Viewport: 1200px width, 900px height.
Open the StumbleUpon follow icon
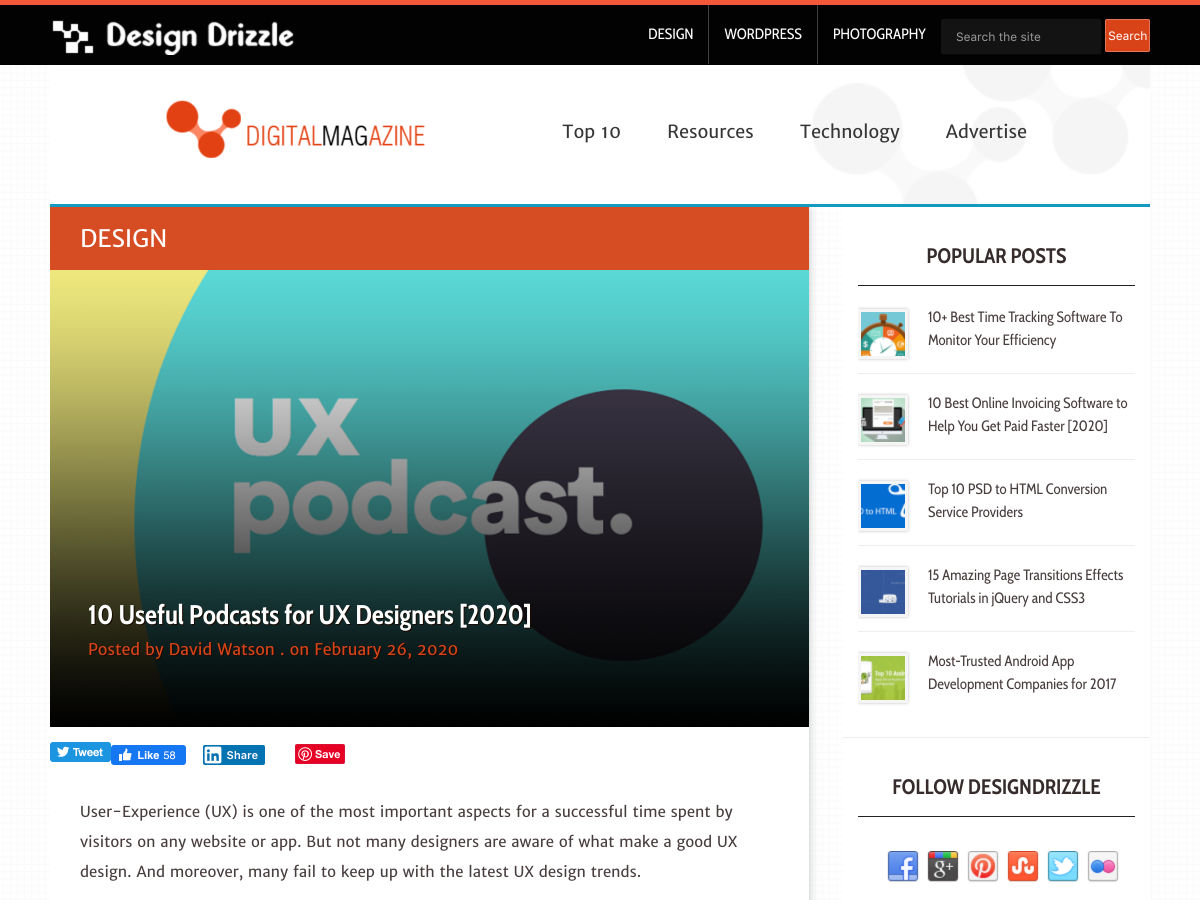[1022, 866]
